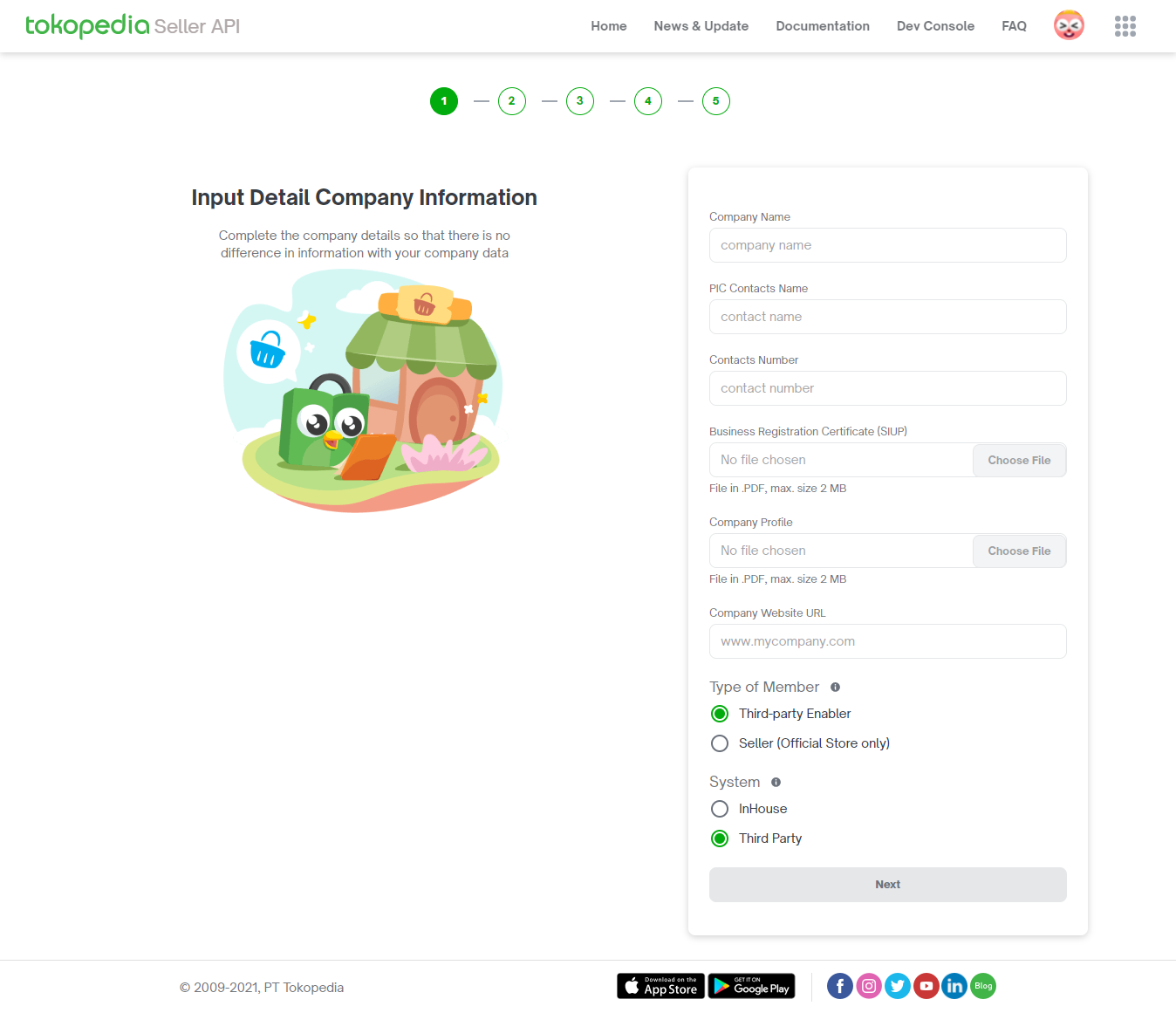Click the Next button

(x=888, y=885)
